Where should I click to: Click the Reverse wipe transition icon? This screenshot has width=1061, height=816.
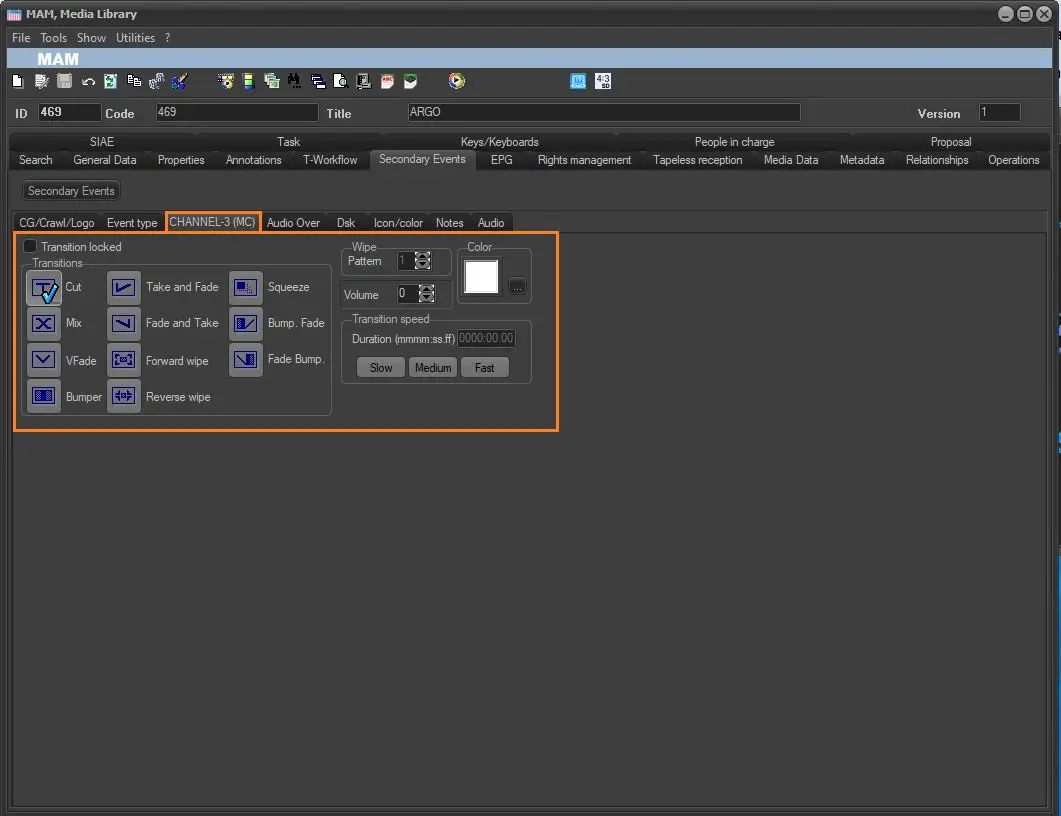(124, 396)
